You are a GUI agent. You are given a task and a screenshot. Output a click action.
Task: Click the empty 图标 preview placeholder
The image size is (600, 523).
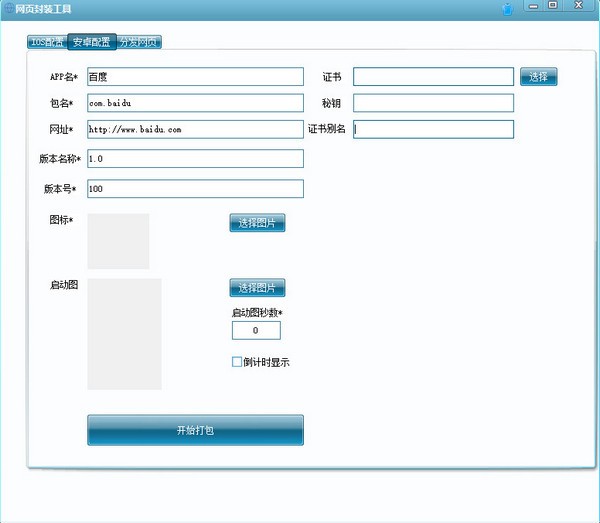[118, 241]
